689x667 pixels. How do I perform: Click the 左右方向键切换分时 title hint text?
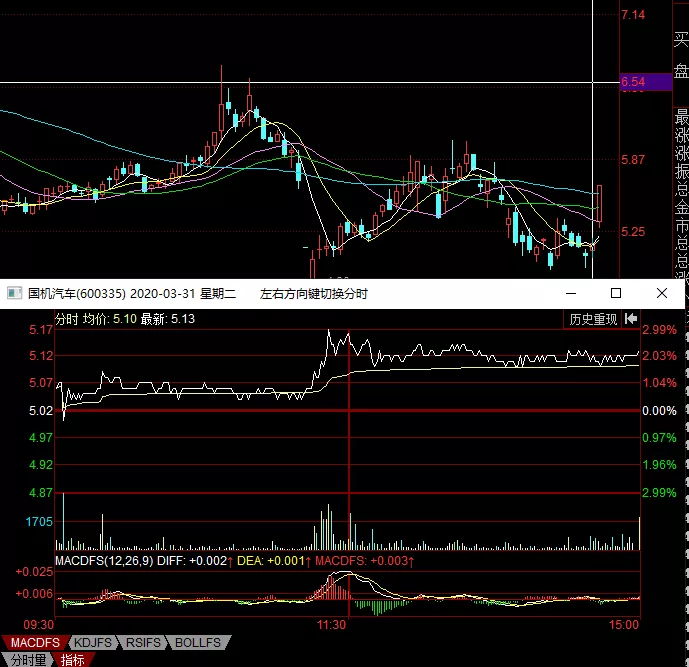[313, 294]
